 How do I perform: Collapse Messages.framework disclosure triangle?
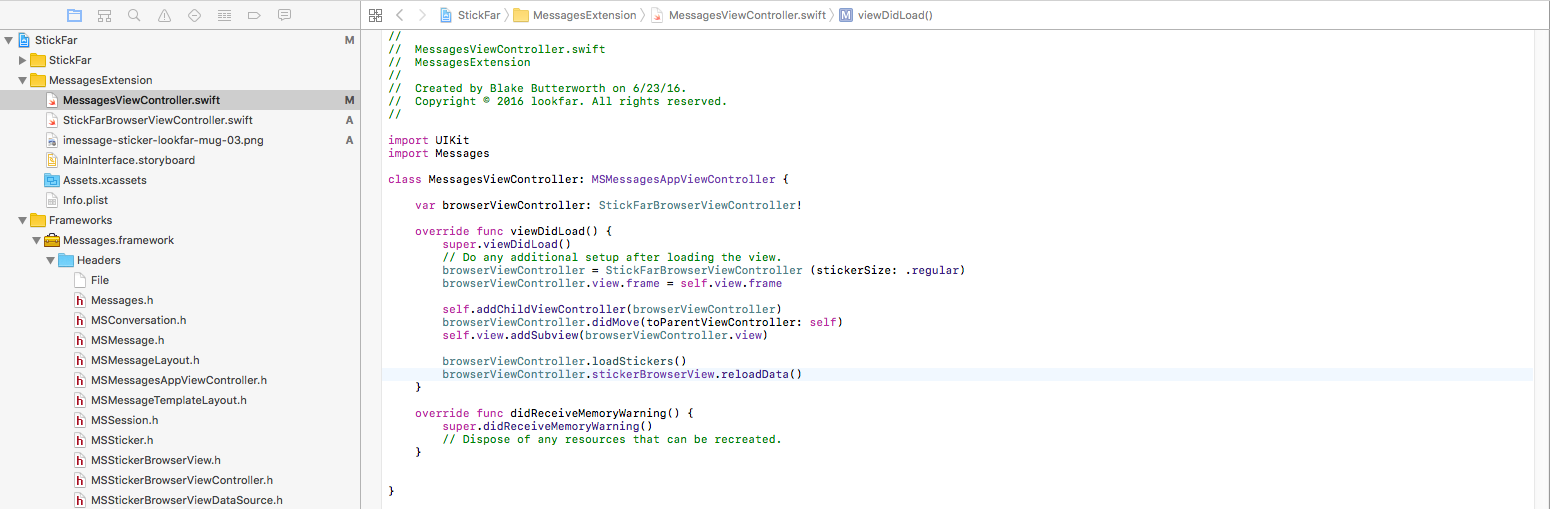37,240
